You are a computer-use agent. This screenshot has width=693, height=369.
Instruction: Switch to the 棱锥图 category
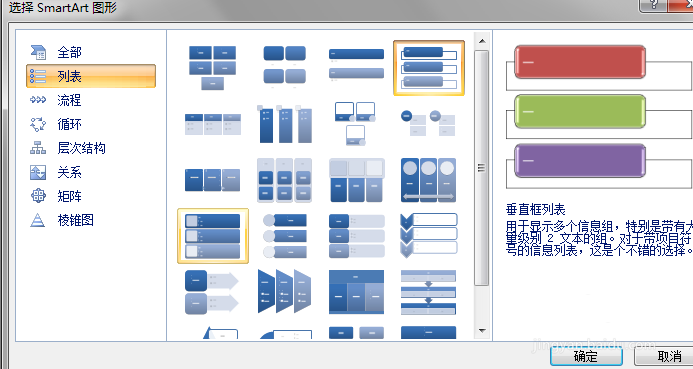[x=62, y=220]
